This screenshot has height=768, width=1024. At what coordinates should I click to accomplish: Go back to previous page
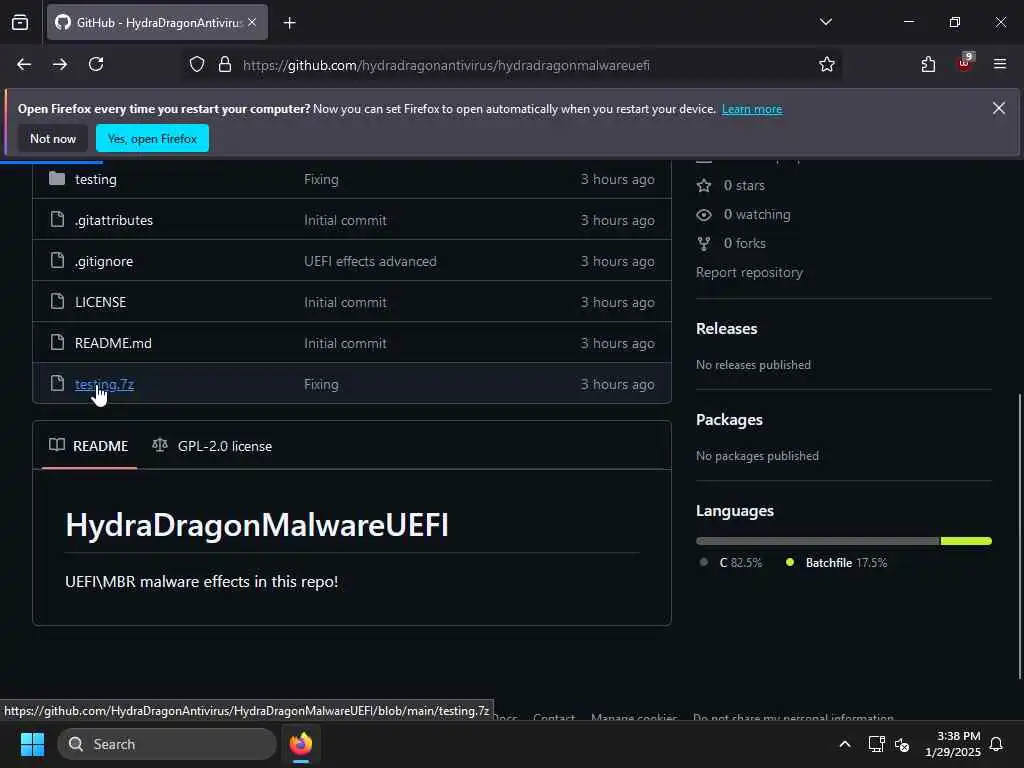(24, 64)
